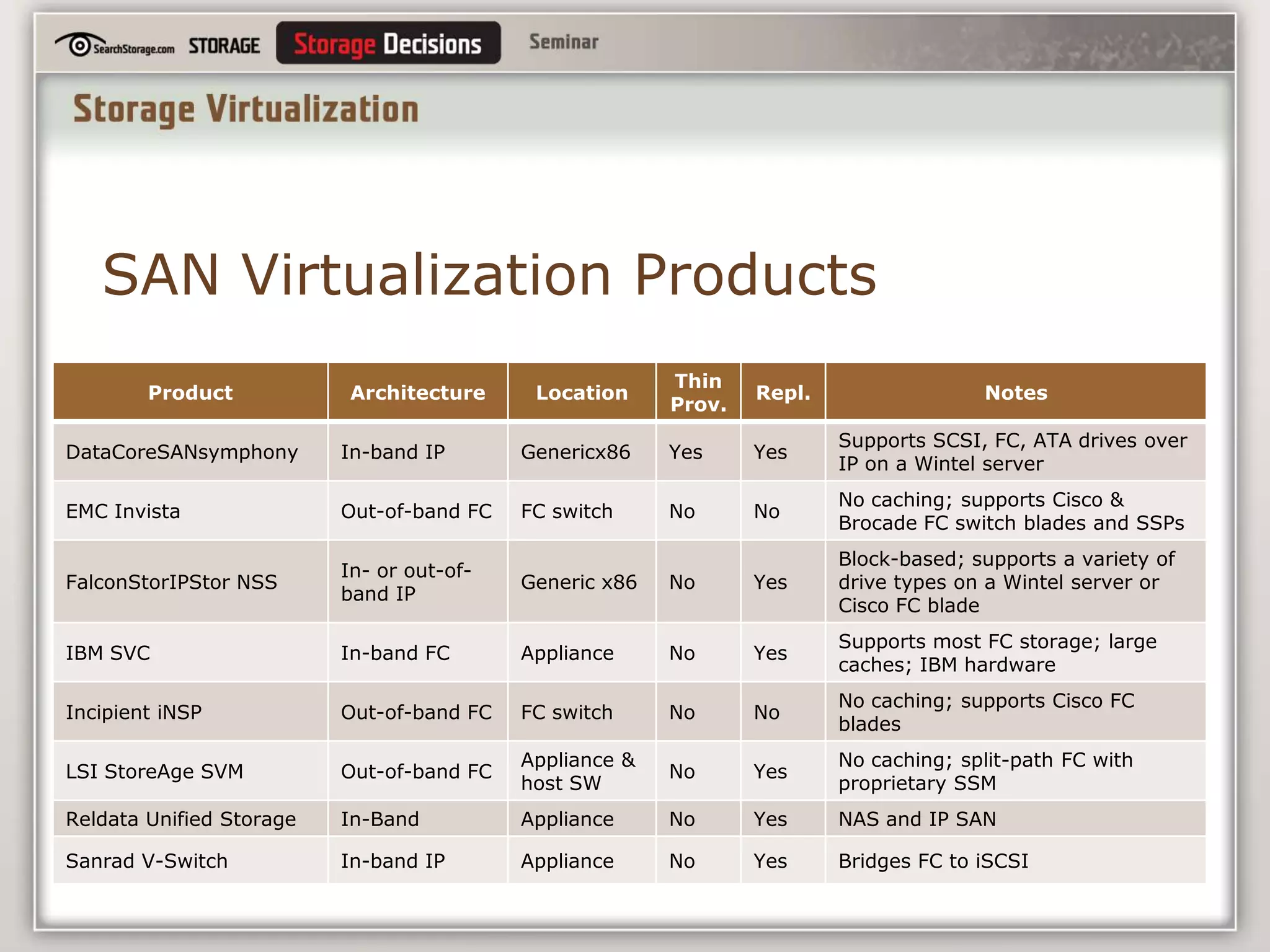Click the split-path FC proprietary SSM note
1270x952 pixels.
(x=1016, y=772)
